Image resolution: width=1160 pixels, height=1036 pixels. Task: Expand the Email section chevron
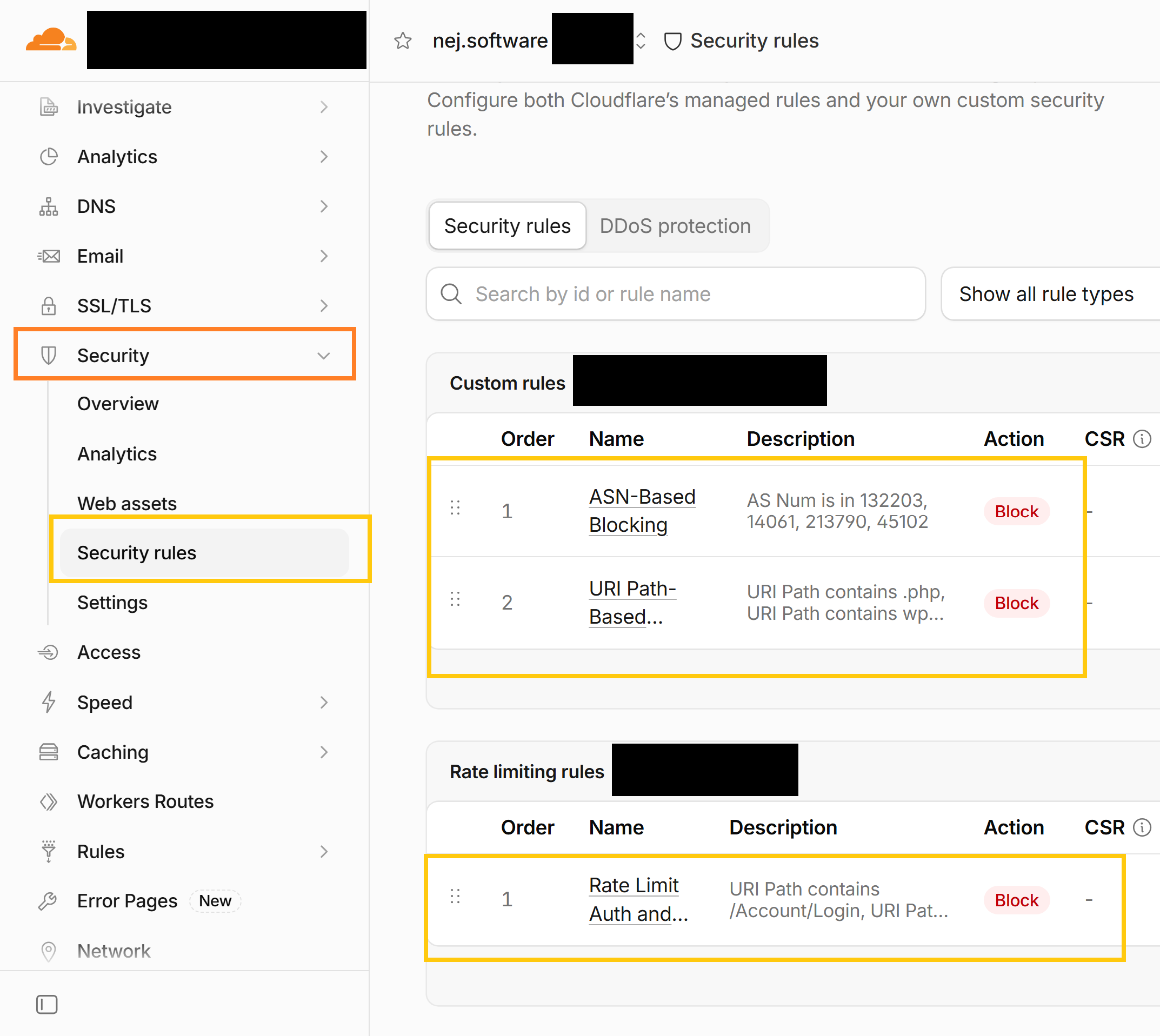tap(324, 256)
